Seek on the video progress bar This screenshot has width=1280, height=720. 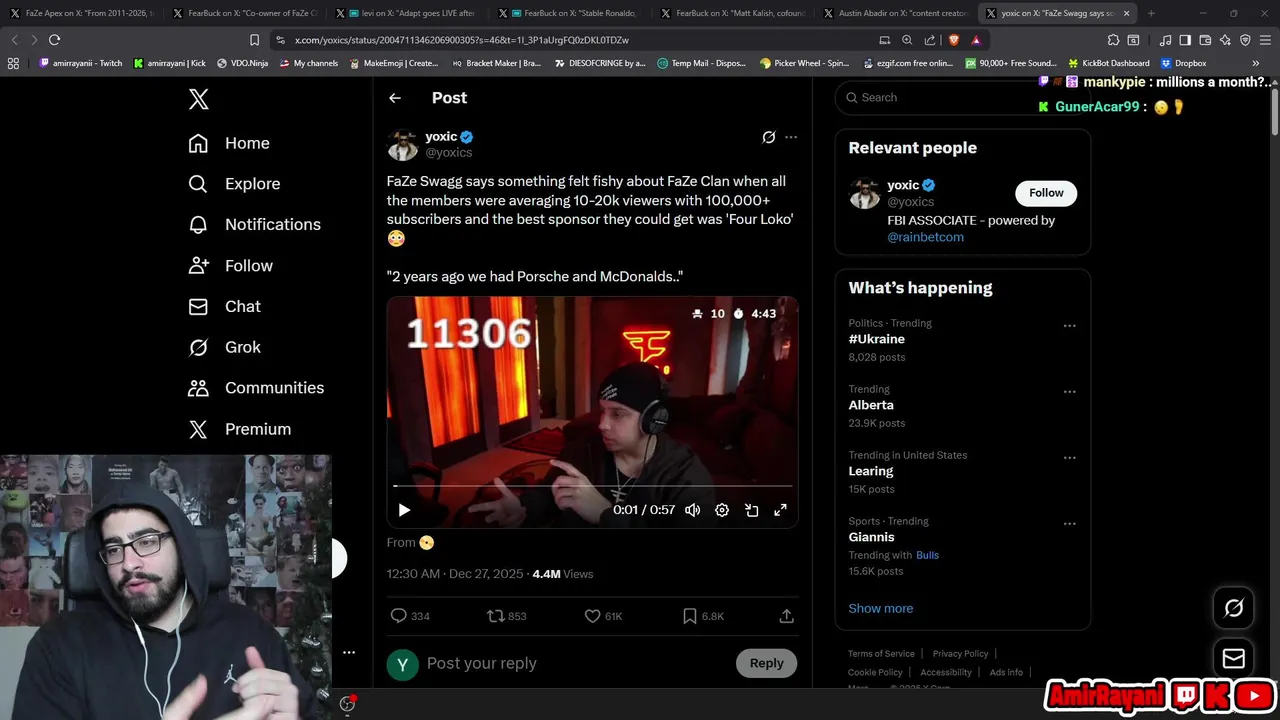[x=592, y=486]
